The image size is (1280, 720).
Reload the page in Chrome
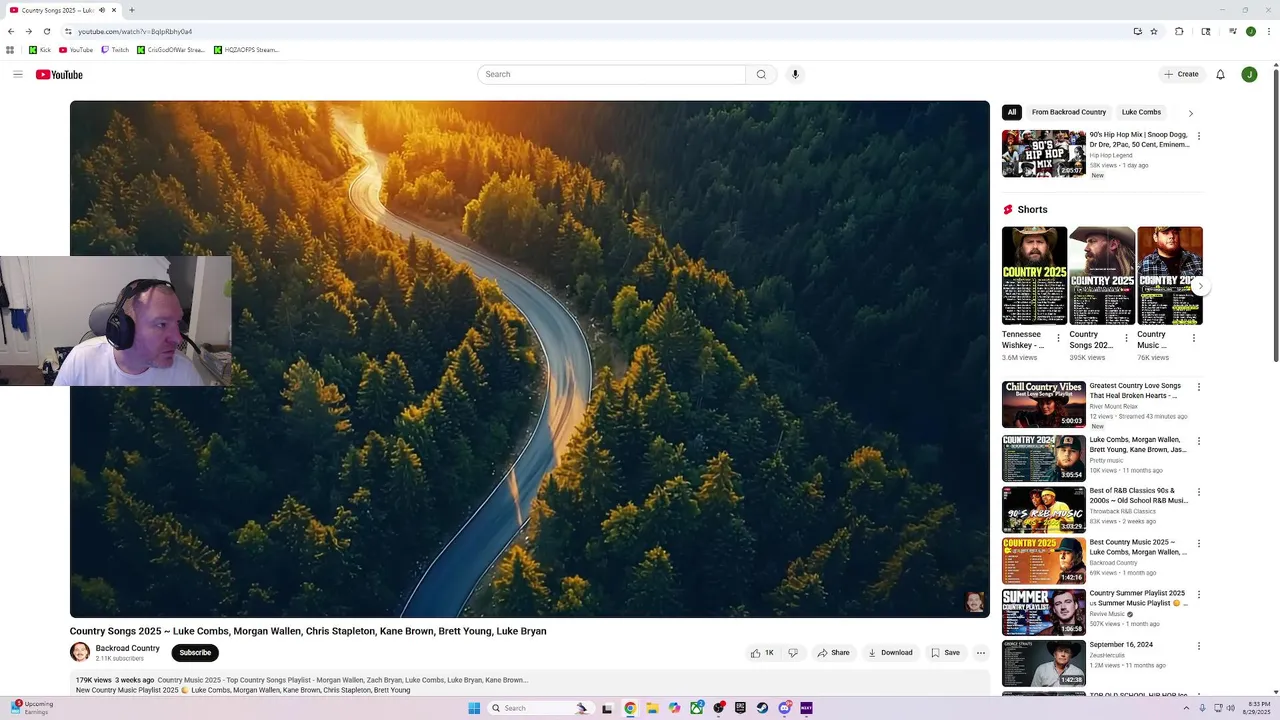pos(46,31)
